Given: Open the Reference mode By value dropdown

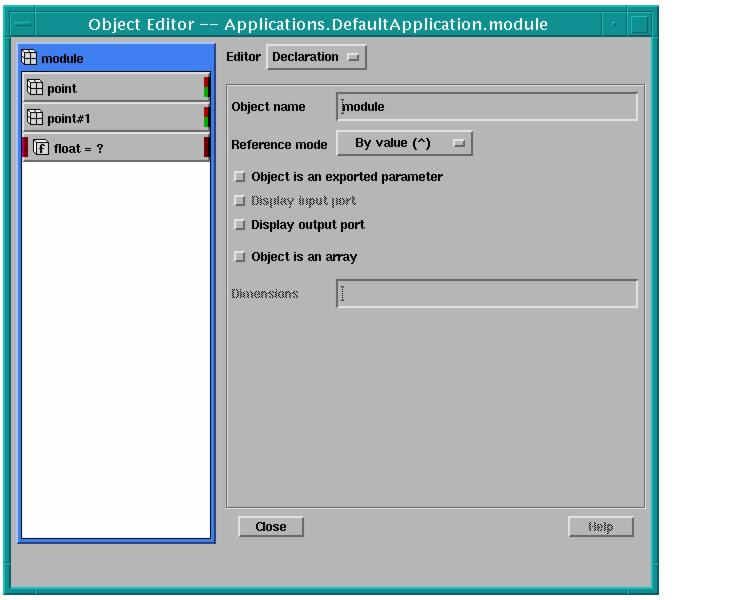Looking at the screenshot, I should 404,144.
